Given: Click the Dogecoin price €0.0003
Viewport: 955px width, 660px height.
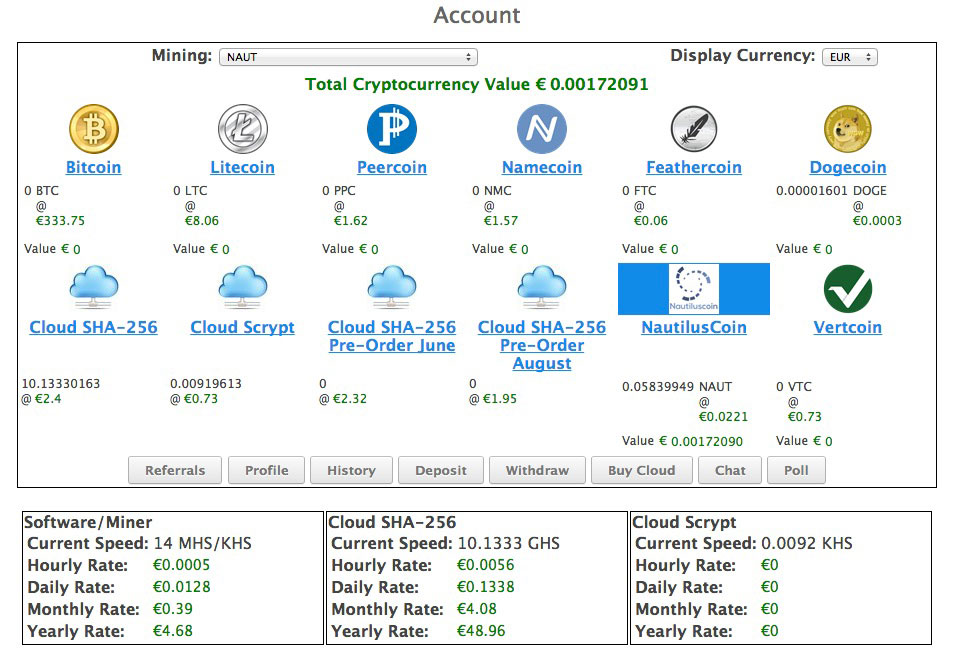Looking at the screenshot, I should tap(877, 221).
